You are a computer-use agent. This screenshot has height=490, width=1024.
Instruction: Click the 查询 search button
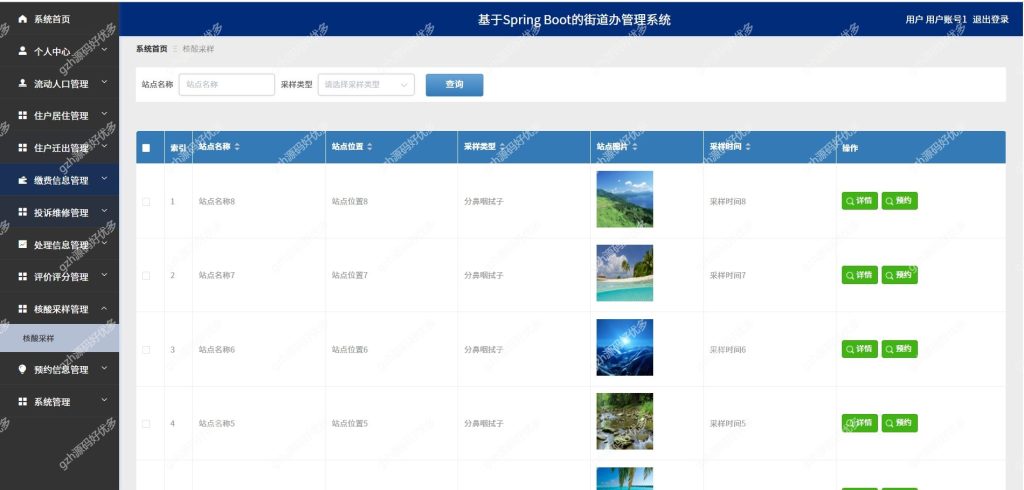(x=455, y=84)
